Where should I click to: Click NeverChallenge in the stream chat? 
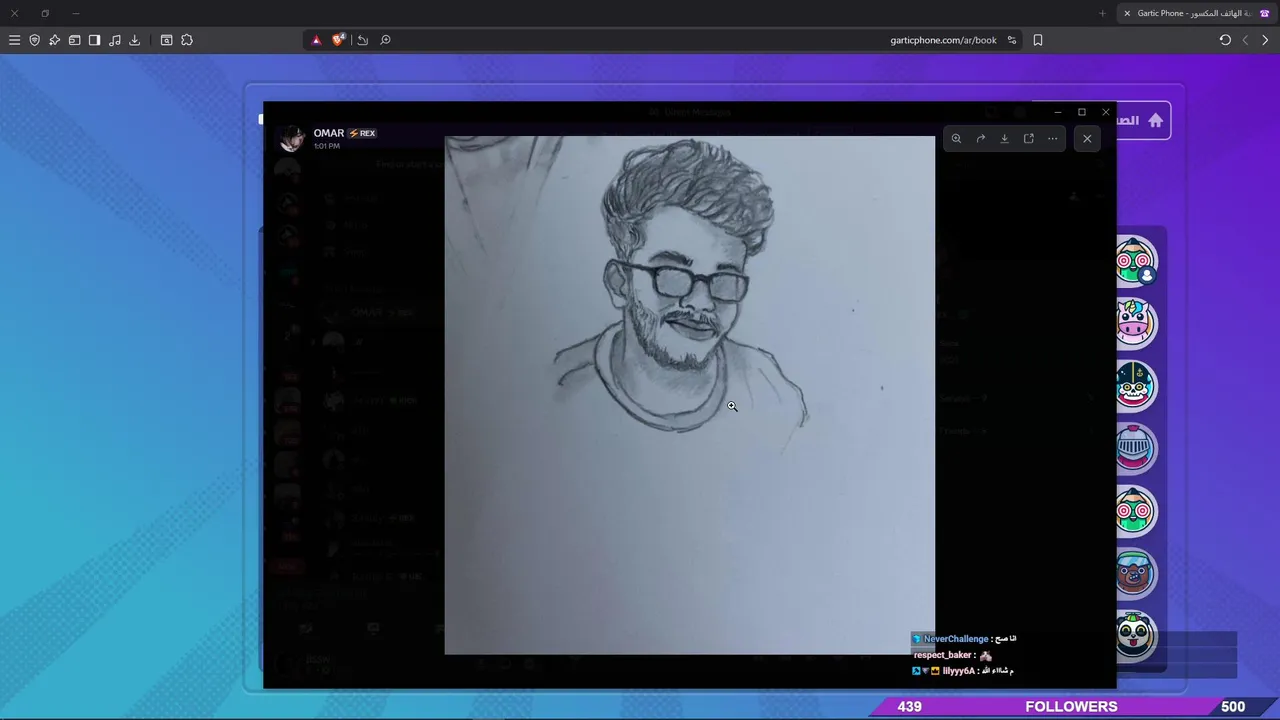point(955,639)
